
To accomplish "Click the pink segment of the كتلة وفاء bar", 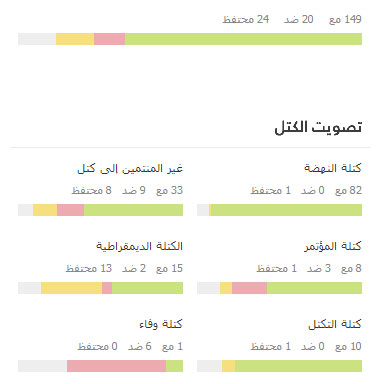I will pyautogui.click(x=116, y=366).
